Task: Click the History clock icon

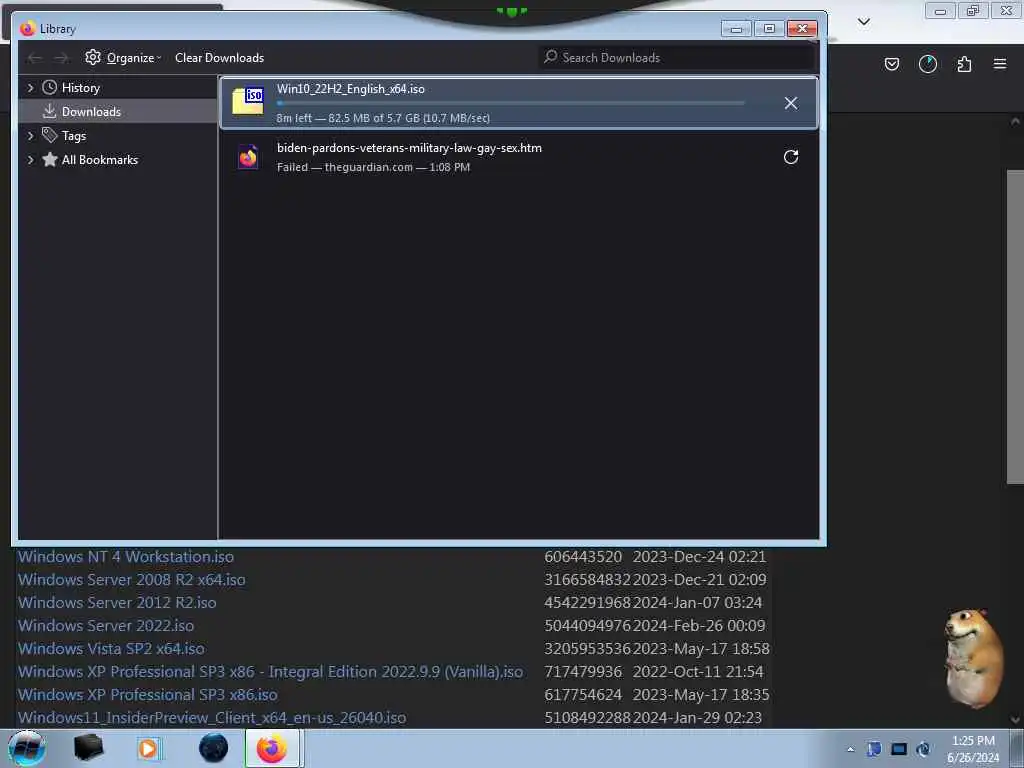Action: [50, 88]
